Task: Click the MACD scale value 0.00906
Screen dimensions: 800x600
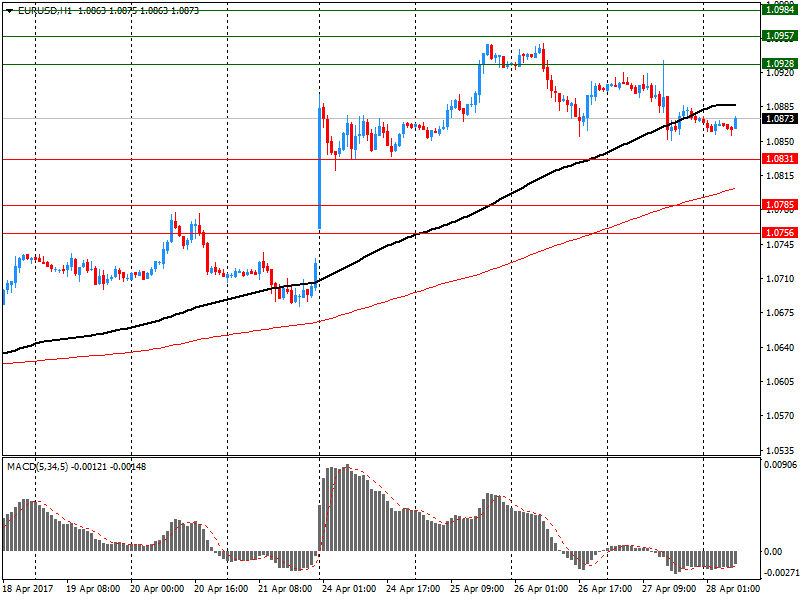Action: pos(780,464)
